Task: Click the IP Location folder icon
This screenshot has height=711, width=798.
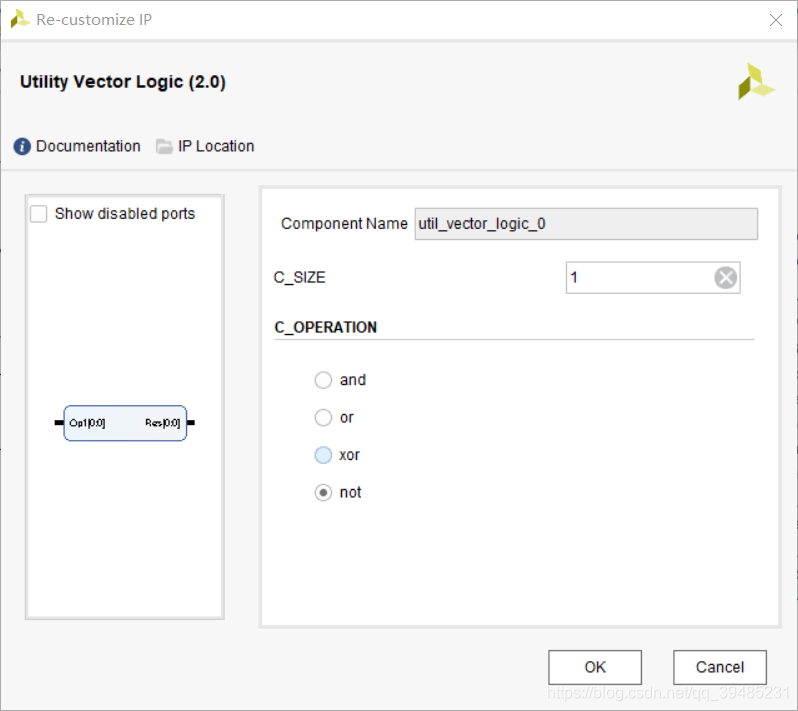Action: point(164,147)
